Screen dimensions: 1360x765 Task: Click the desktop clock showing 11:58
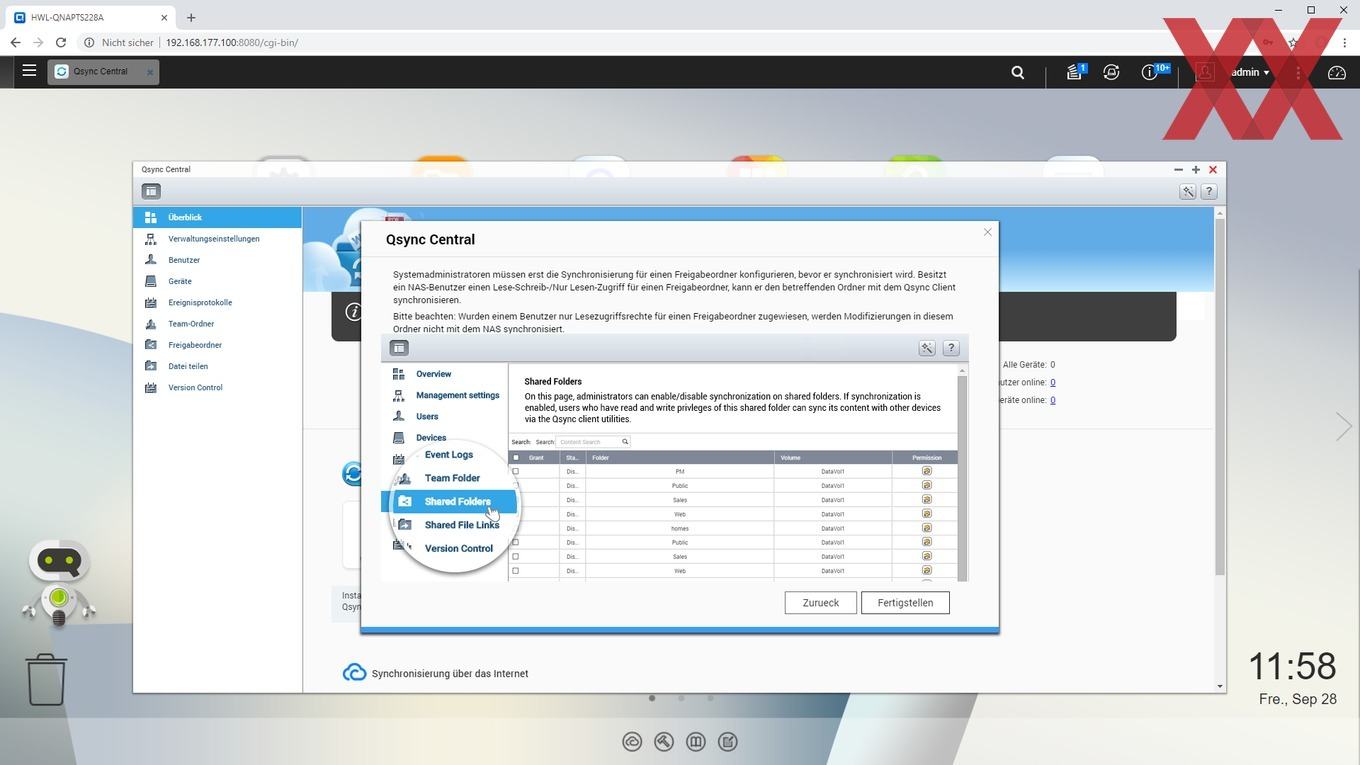click(1292, 666)
